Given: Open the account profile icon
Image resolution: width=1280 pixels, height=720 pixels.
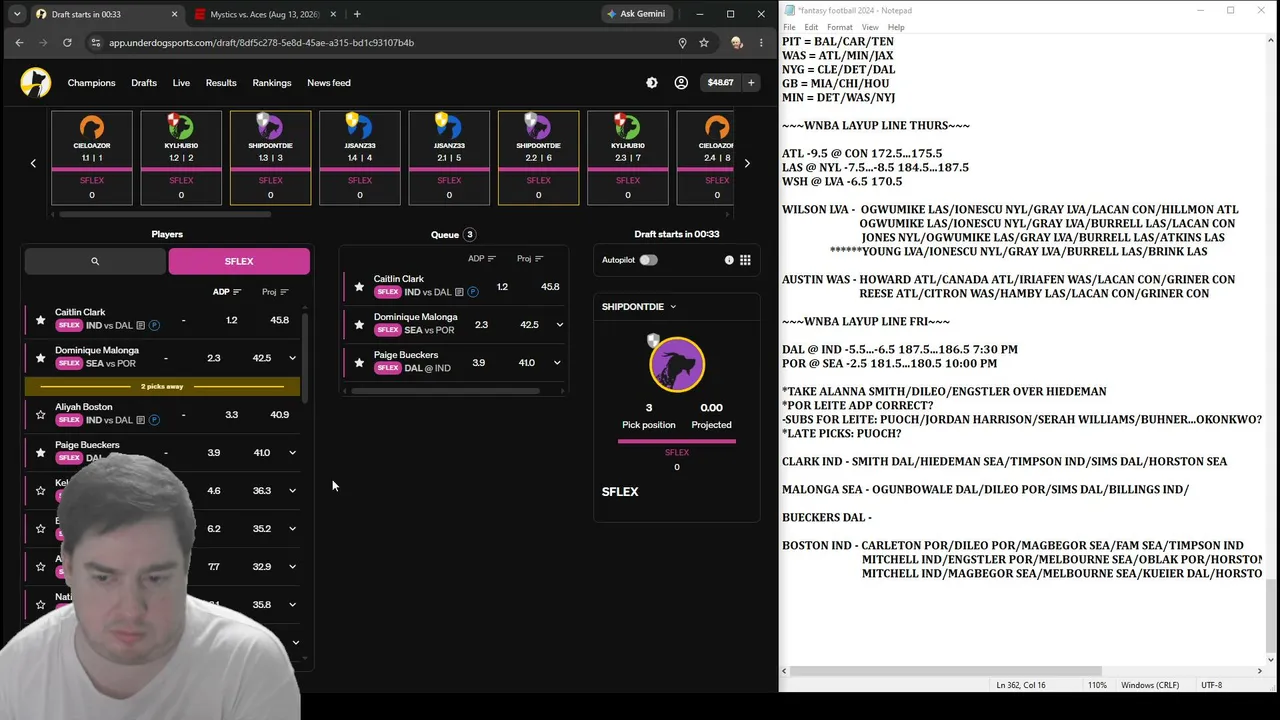Looking at the screenshot, I should point(681,83).
